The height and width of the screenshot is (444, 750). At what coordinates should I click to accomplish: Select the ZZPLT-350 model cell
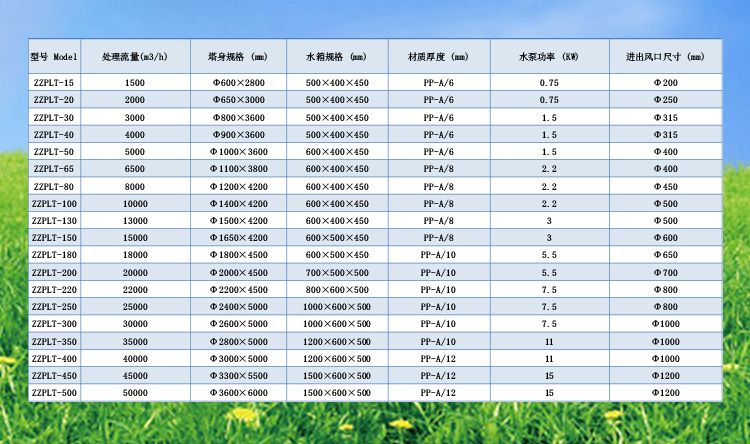click(x=54, y=341)
